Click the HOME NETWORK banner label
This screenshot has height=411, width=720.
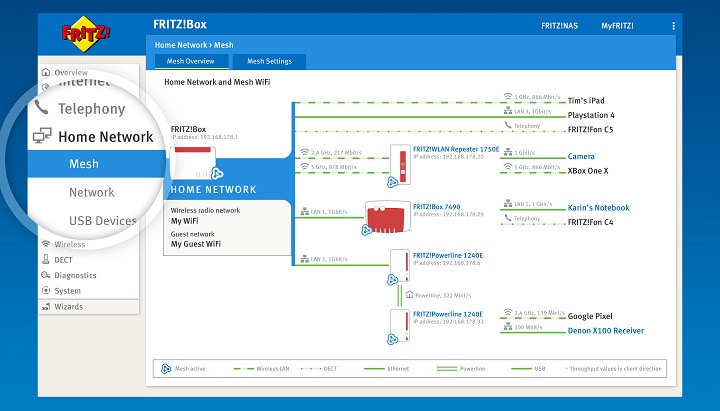pos(214,190)
